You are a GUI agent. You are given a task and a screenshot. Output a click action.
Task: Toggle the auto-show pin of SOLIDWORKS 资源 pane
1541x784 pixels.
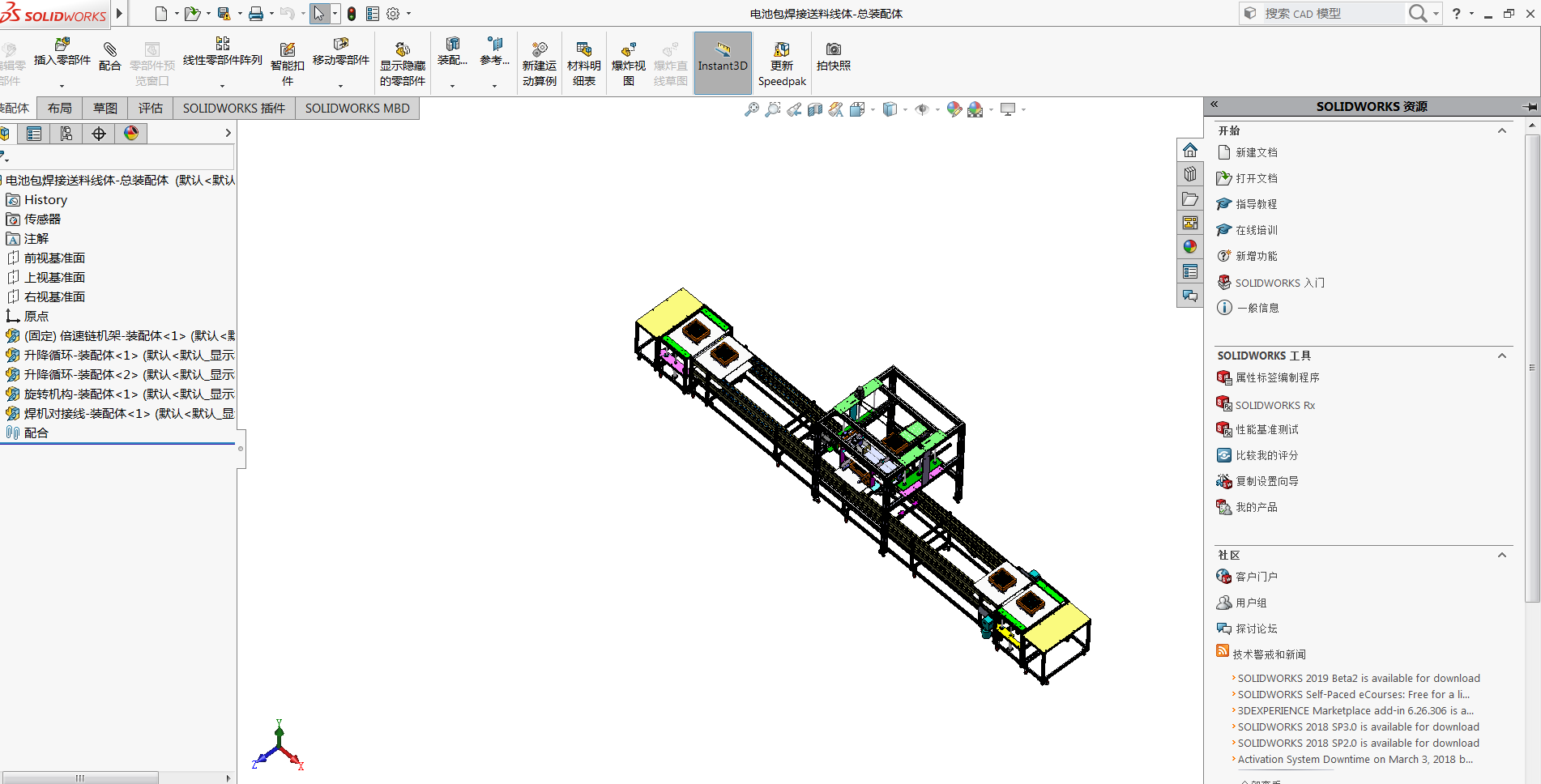pyautogui.click(x=1530, y=106)
